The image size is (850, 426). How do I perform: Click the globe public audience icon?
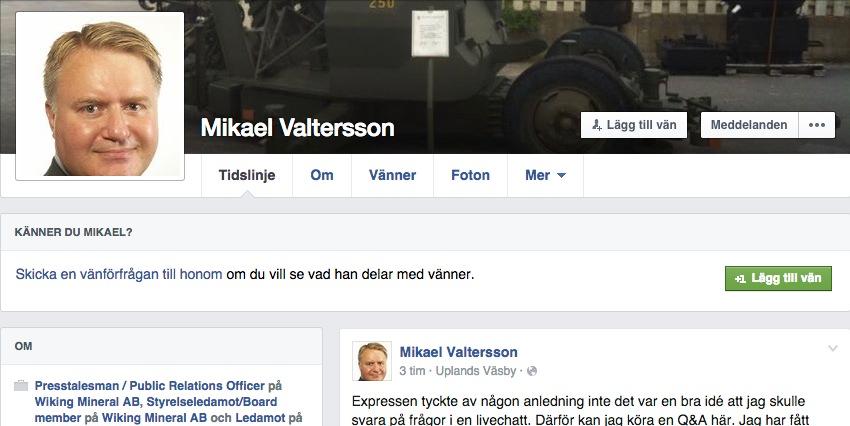point(532,371)
